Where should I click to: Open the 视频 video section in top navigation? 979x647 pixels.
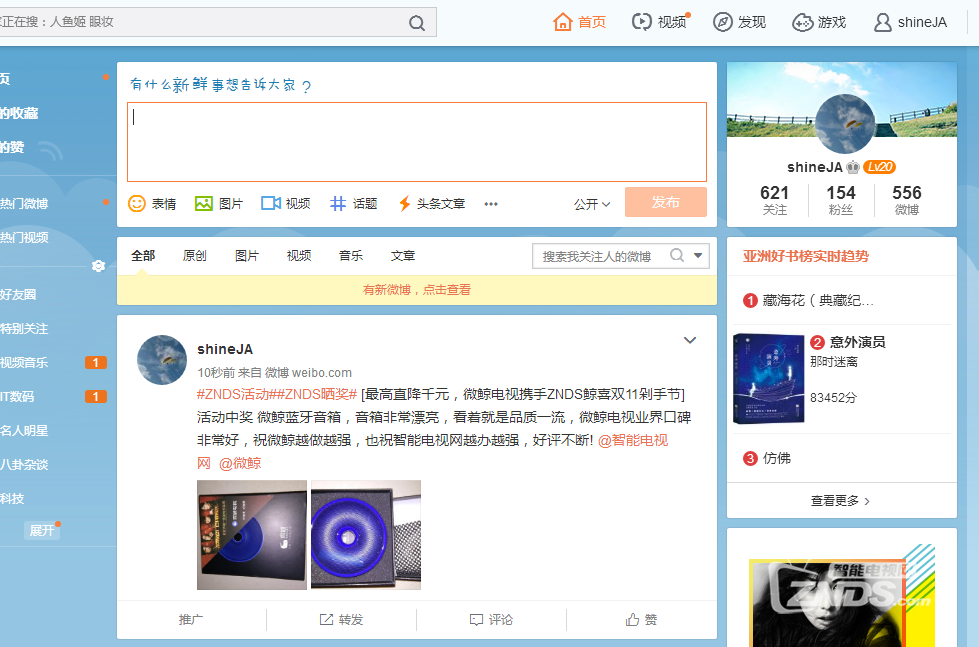click(x=659, y=22)
